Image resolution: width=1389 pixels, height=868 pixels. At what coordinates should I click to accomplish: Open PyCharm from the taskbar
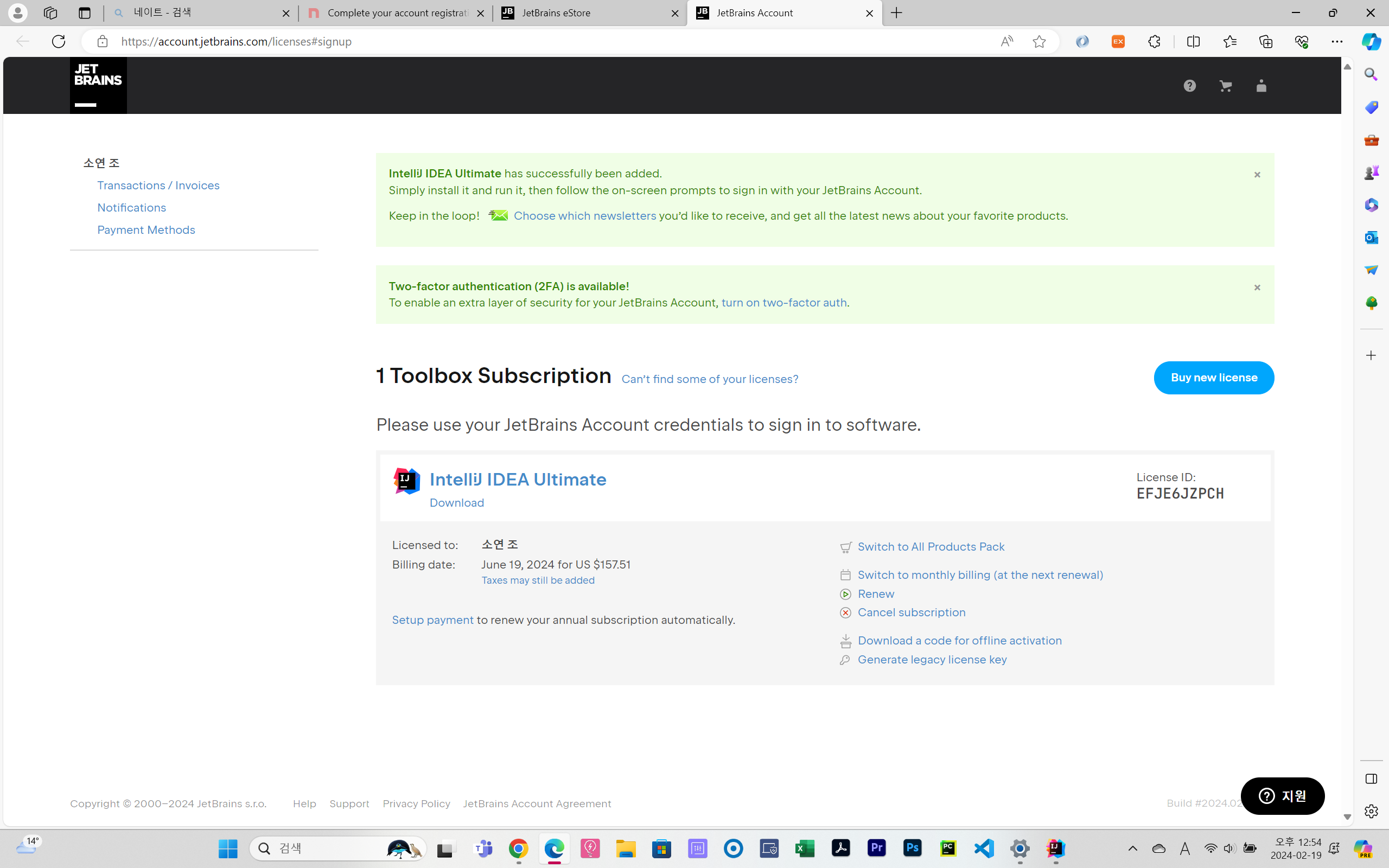tap(948, 848)
